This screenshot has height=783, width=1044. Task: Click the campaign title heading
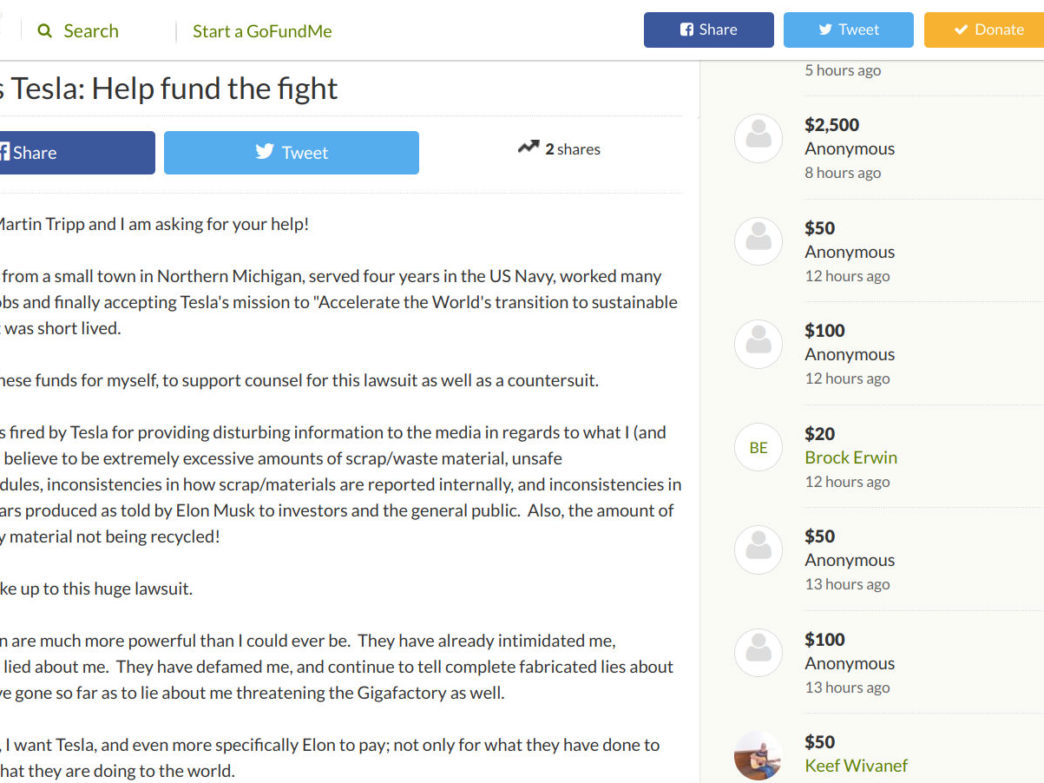169,89
